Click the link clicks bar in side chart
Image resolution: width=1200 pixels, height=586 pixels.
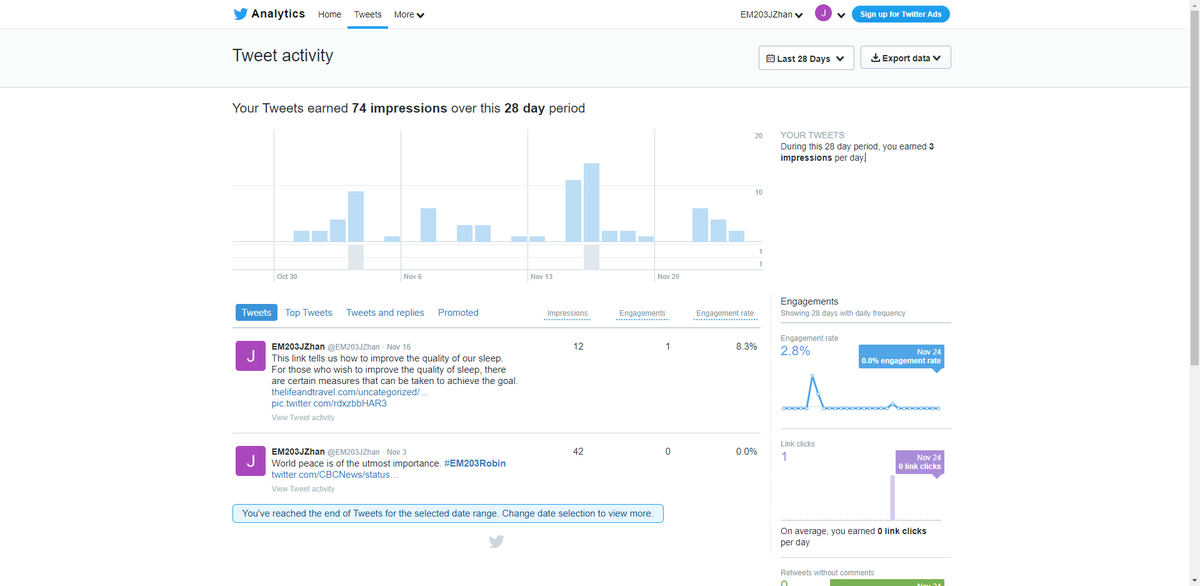pyautogui.click(x=892, y=497)
